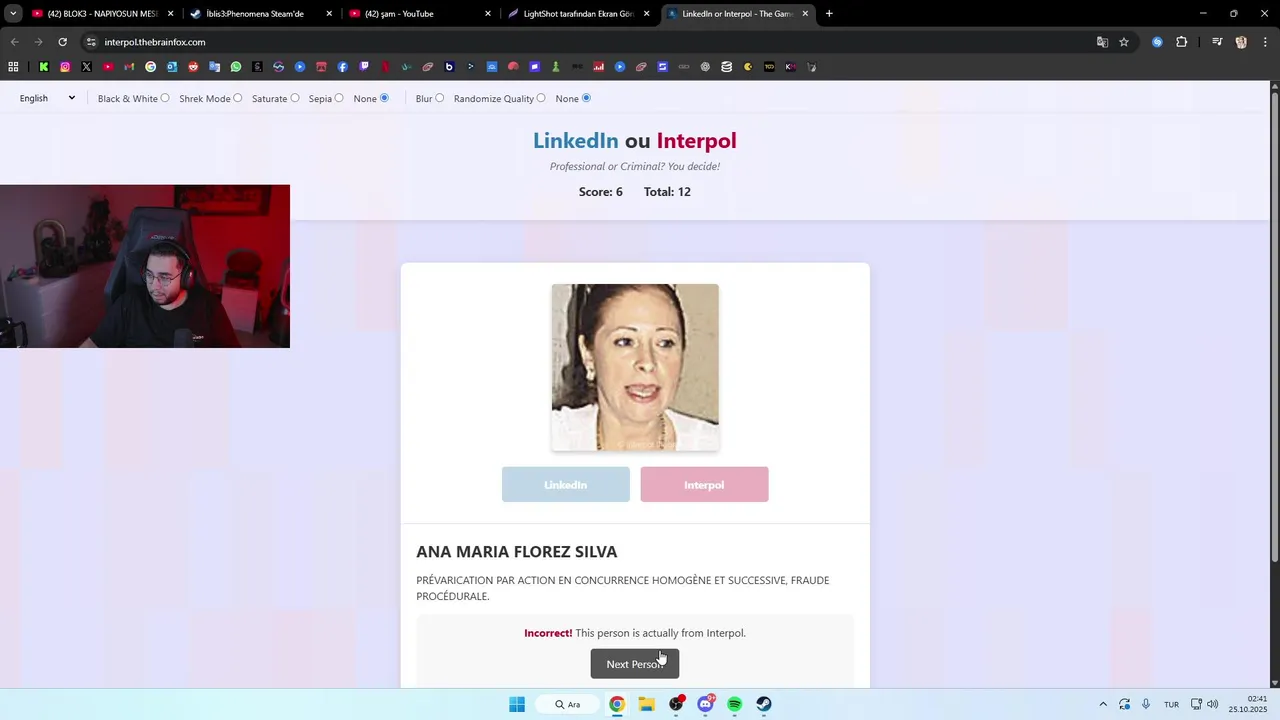Open the Chrome apps grid icon

13,67
